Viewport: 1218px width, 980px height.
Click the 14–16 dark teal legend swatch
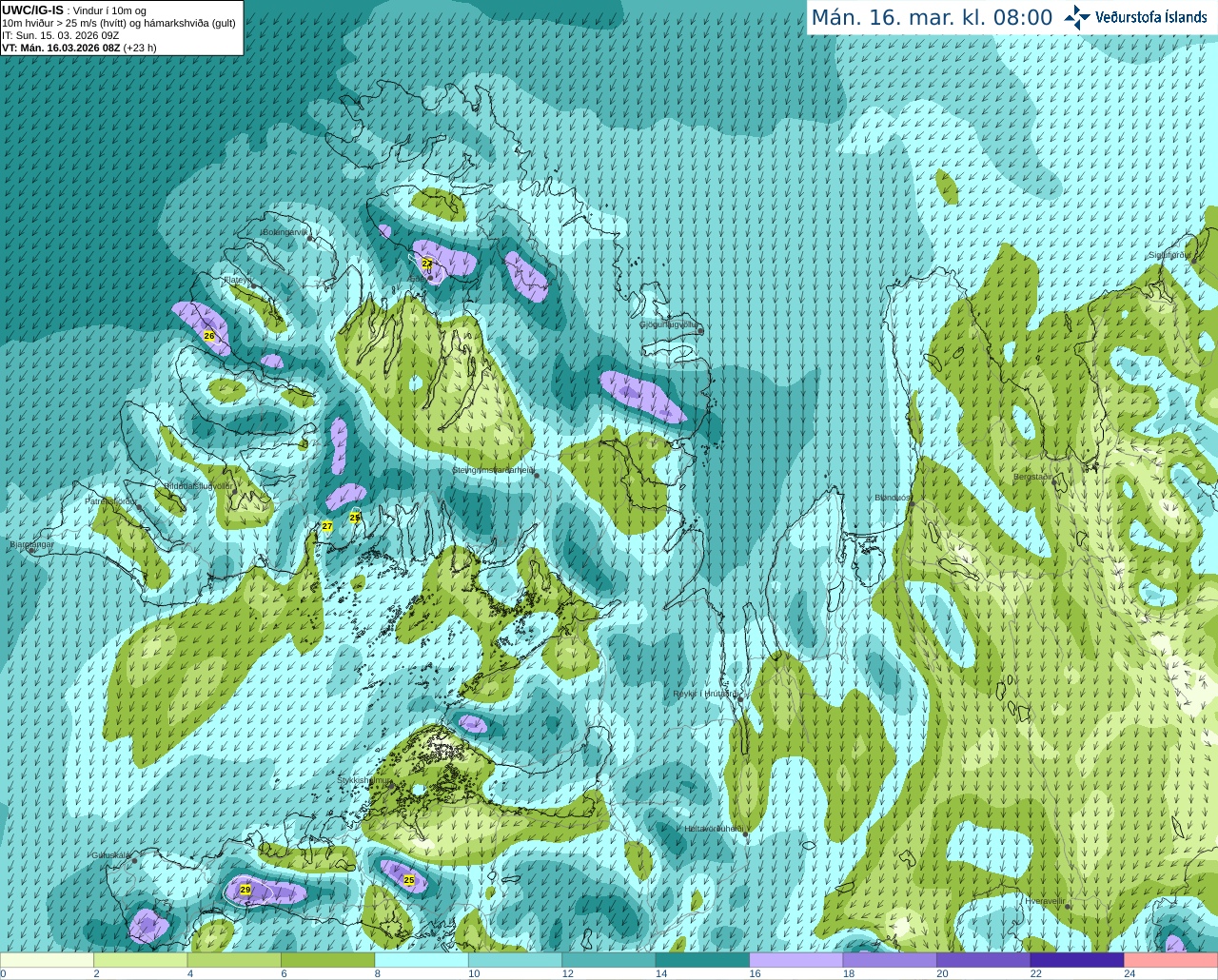[x=703, y=960]
